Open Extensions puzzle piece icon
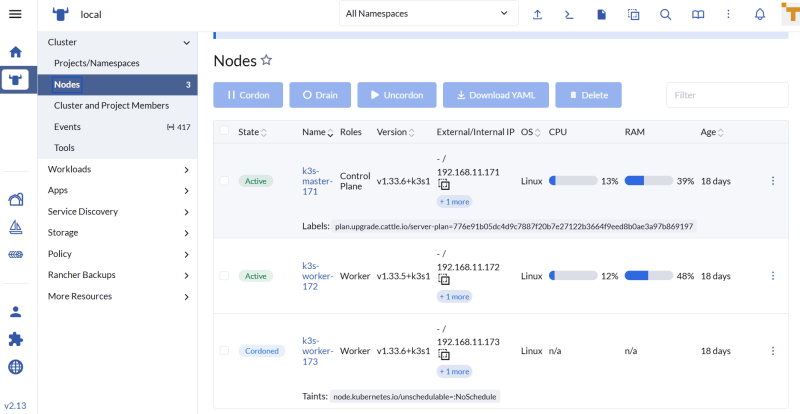This screenshot has height=414, width=800. click(16, 339)
